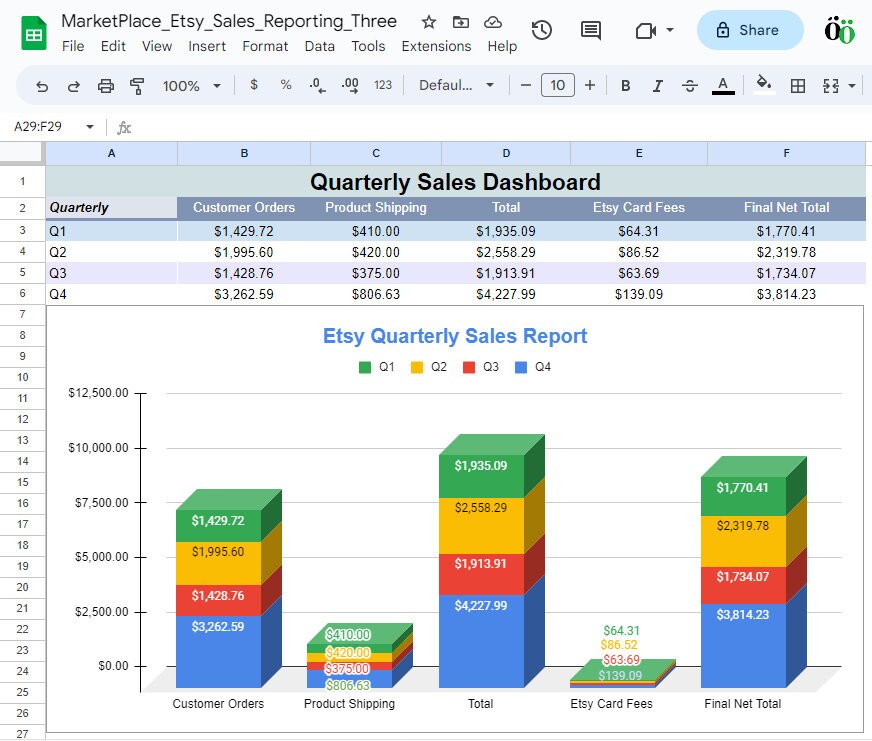
Task: Apply strikethrough formatting
Action: 690,85
